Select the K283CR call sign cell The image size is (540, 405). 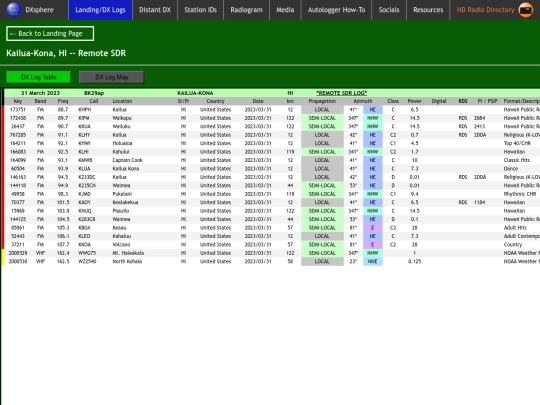[87, 219]
